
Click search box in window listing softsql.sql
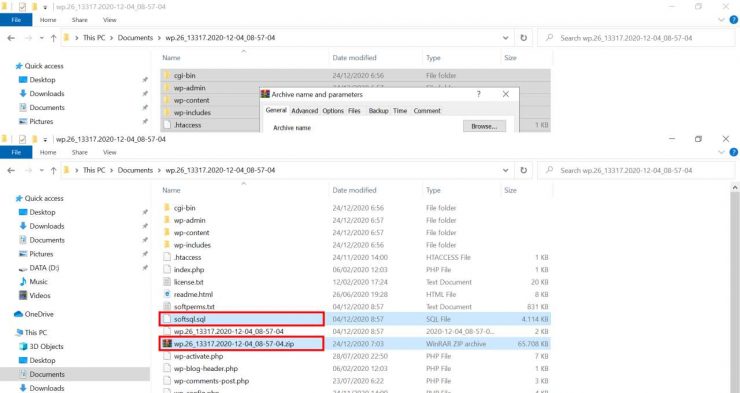coord(636,170)
